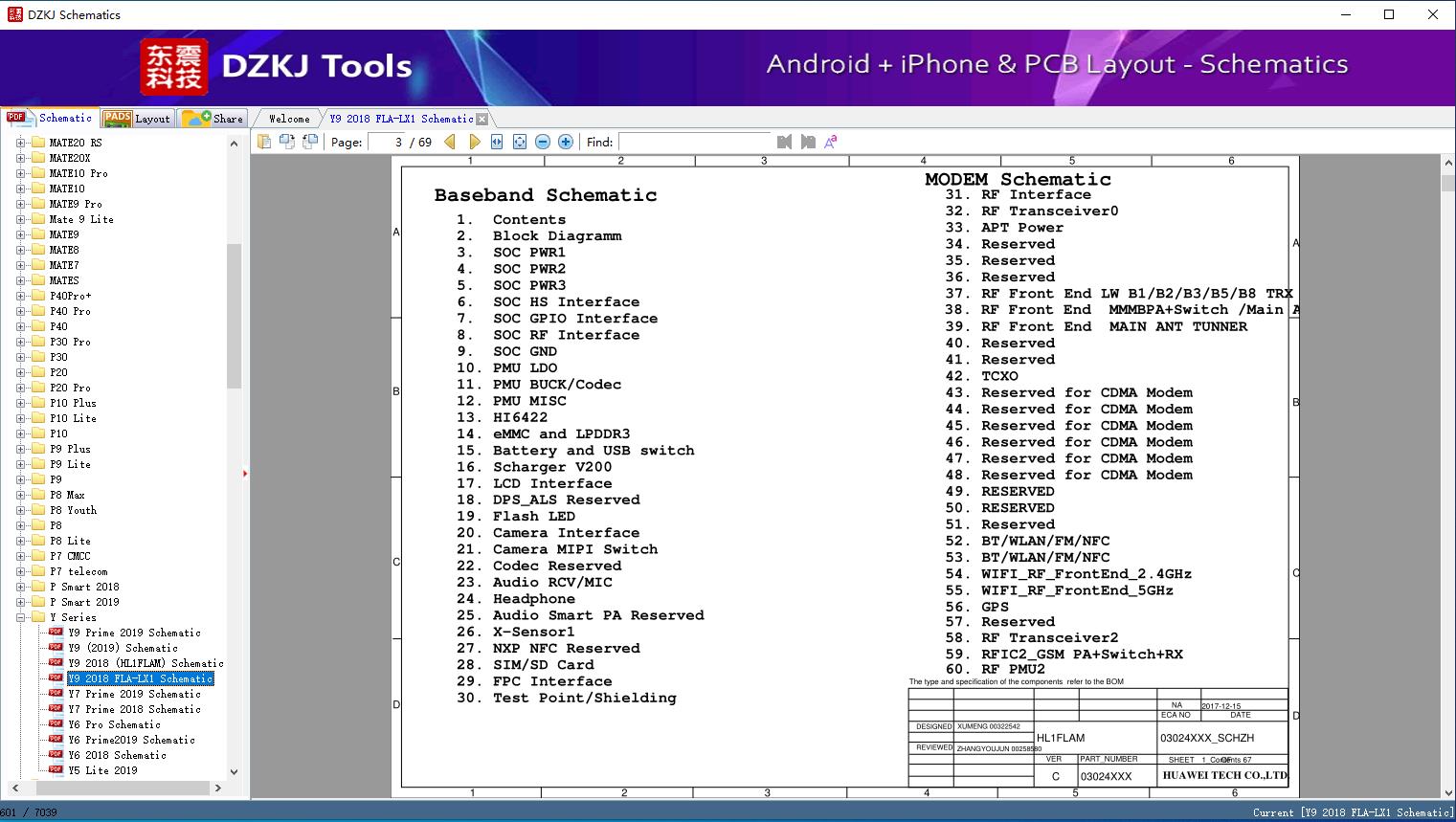Collapse the Y Series folder

click(x=20, y=617)
